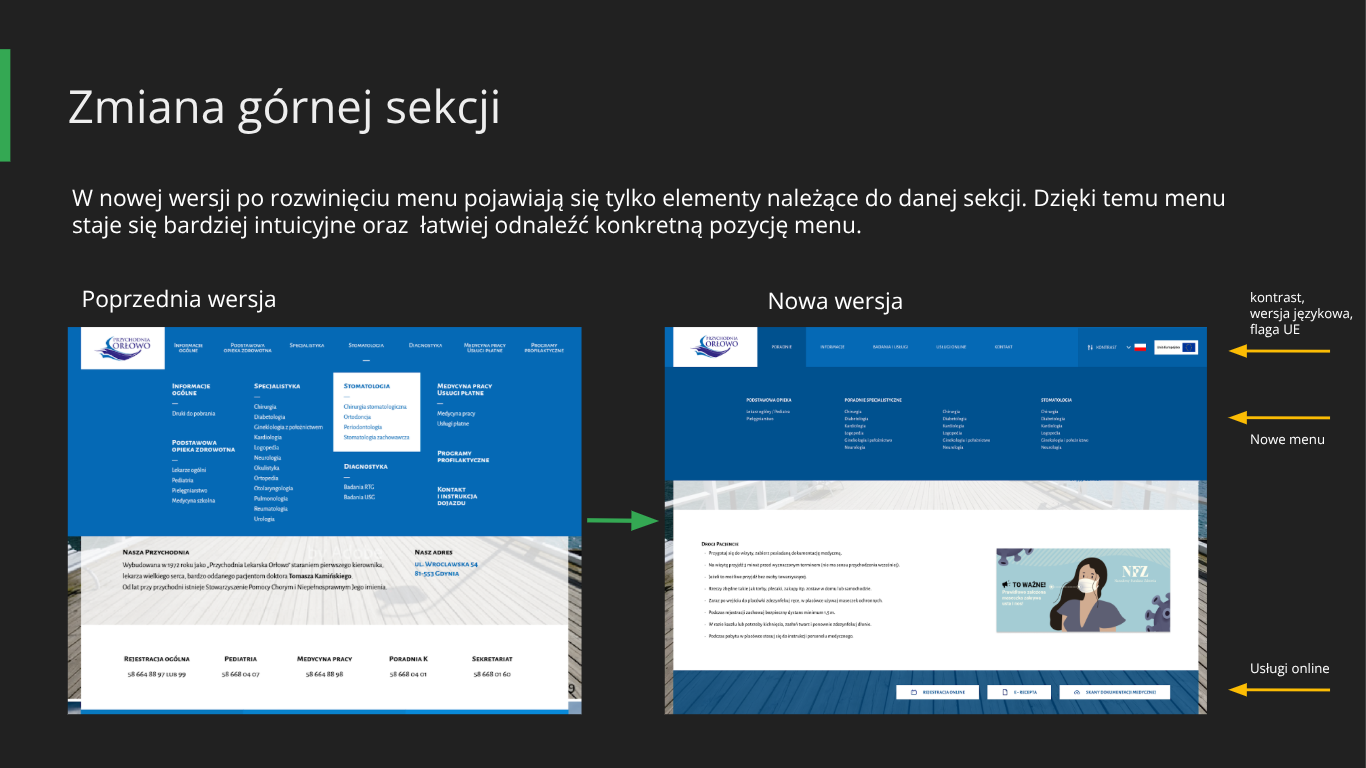Toggle the Kontrast accessibility option
The width and height of the screenshot is (1366, 768).
[x=1102, y=347]
